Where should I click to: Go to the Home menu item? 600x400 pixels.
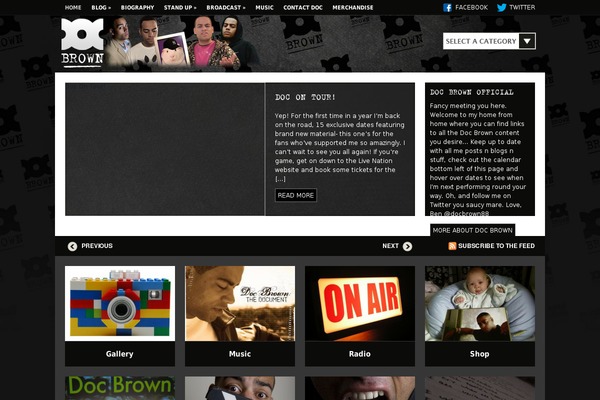73,7
